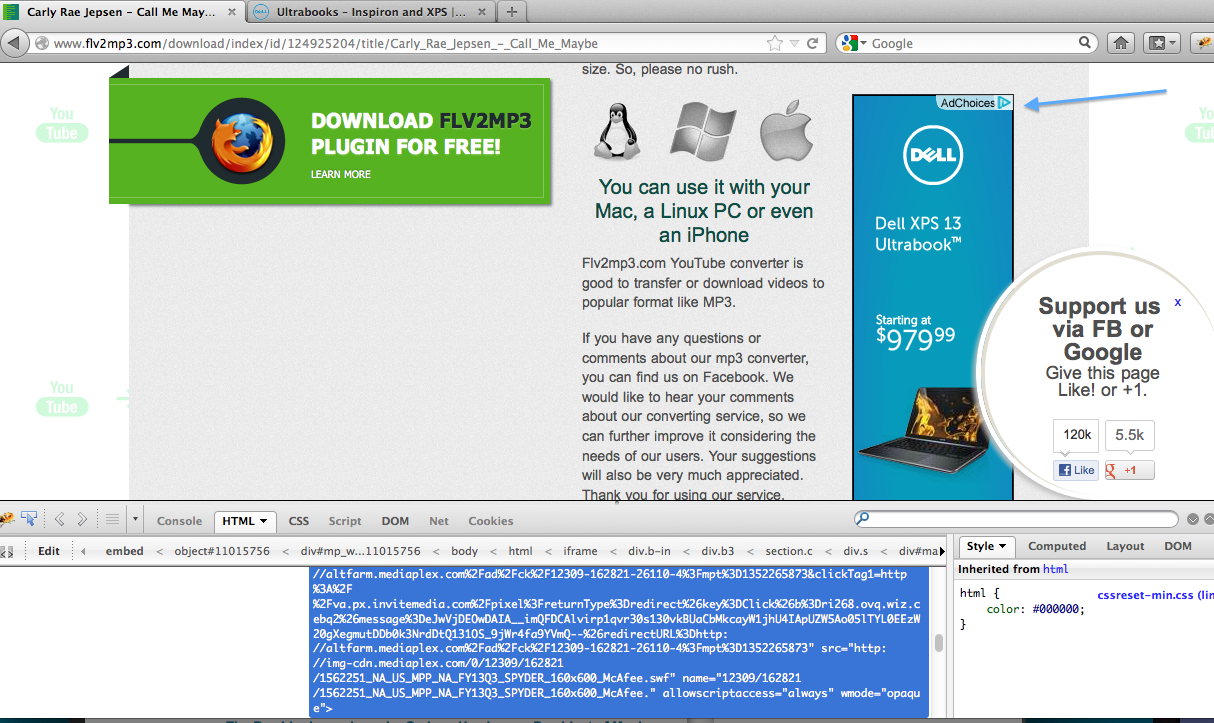The image size is (1214, 723).
Task: Open the search engine selector dropdown
Action: (853, 43)
